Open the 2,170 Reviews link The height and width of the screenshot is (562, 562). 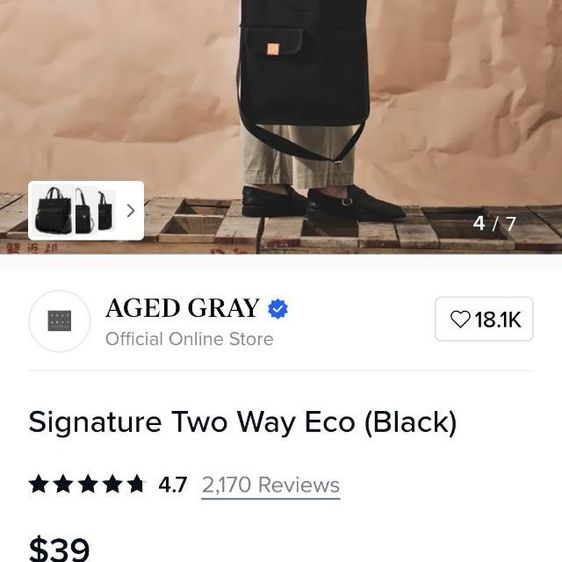click(x=271, y=485)
